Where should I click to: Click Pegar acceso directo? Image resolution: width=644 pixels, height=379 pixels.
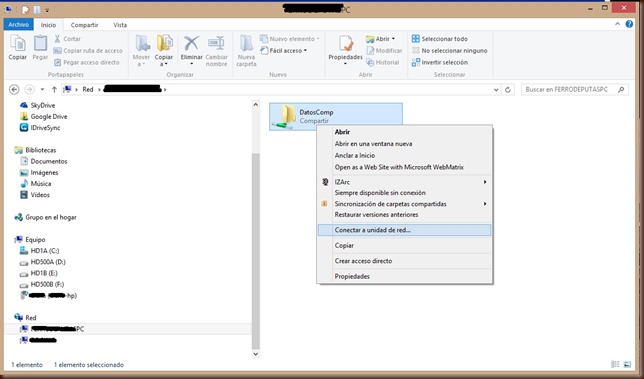(87, 62)
